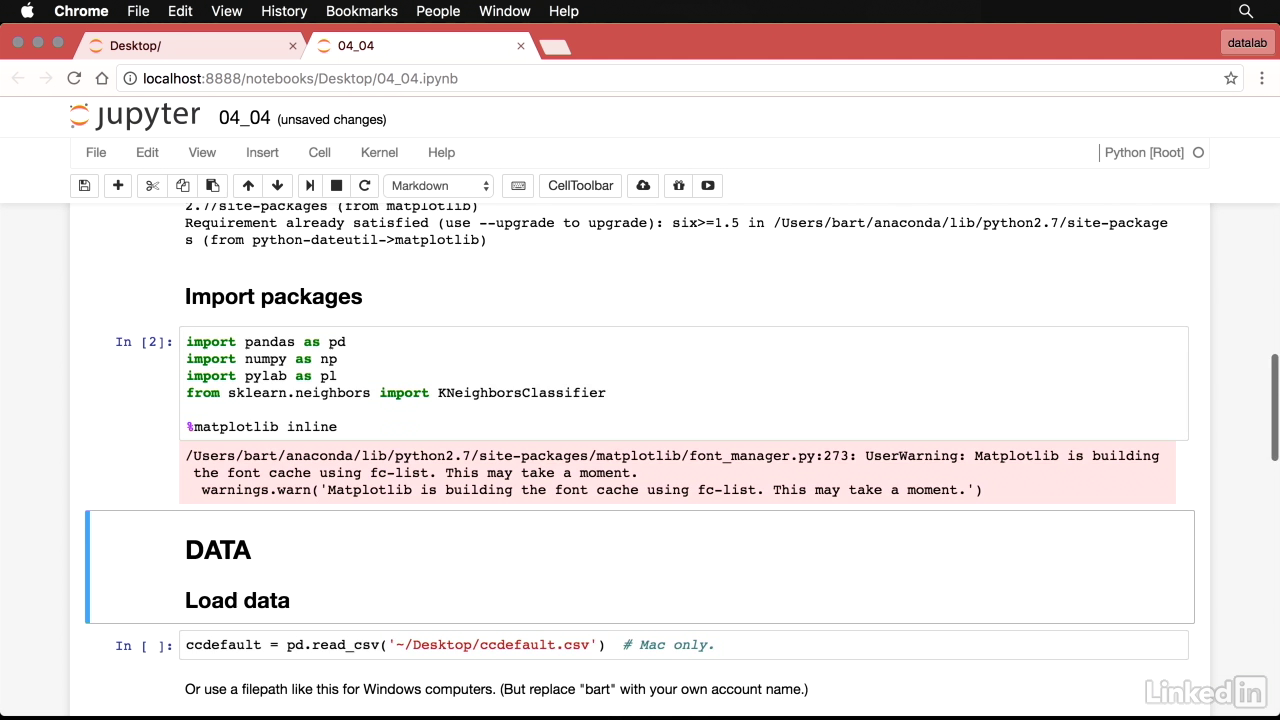Viewport: 1280px width, 720px height.
Task: Open the Markdown cell type dropdown
Action: 440,186
